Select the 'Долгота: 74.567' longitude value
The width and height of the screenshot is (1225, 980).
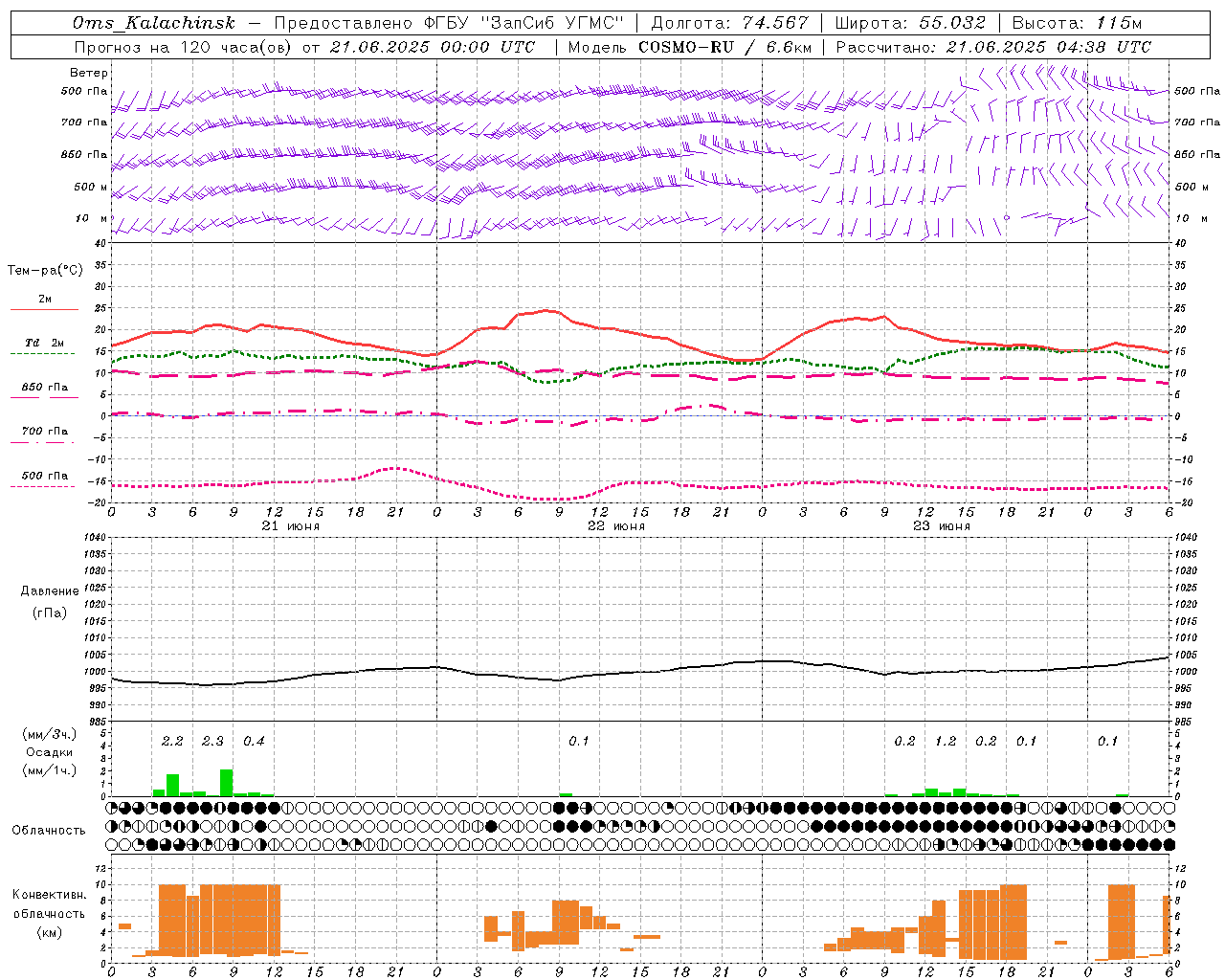tap(729, 24)
